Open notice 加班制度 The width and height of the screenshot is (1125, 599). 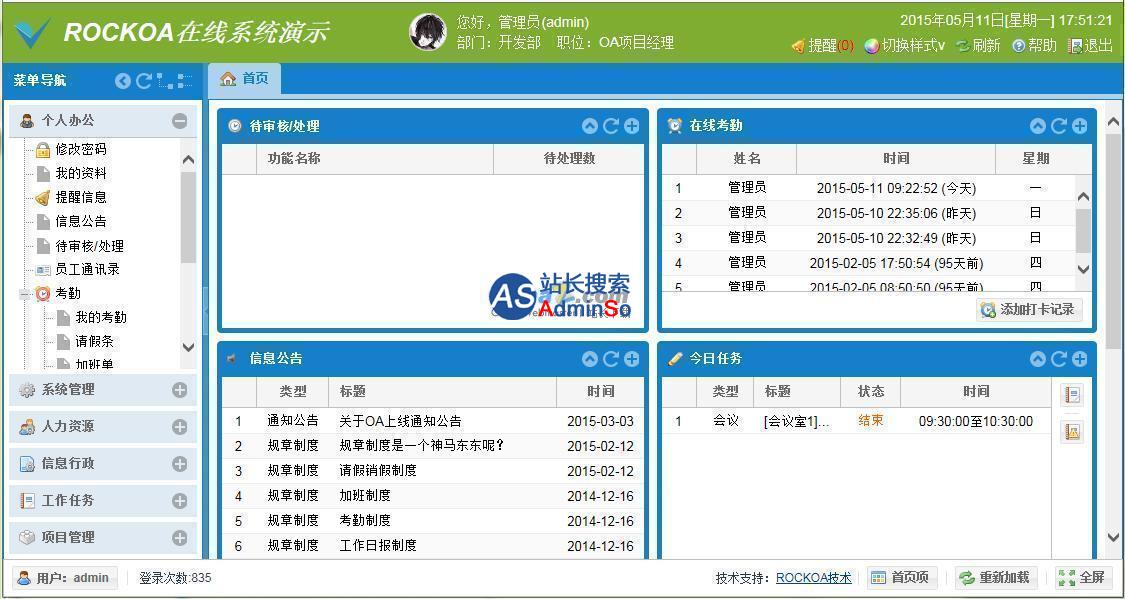coord(364,496)
